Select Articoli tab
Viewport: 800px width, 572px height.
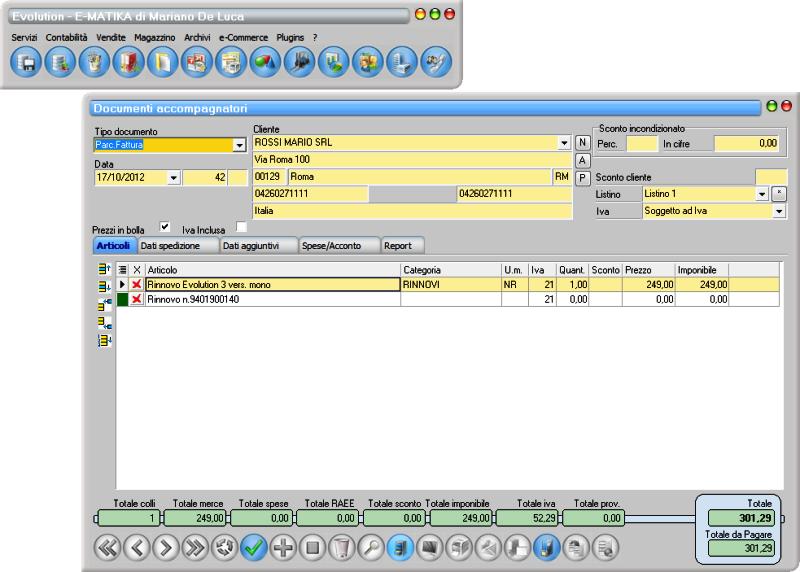(x=115, y=246)
